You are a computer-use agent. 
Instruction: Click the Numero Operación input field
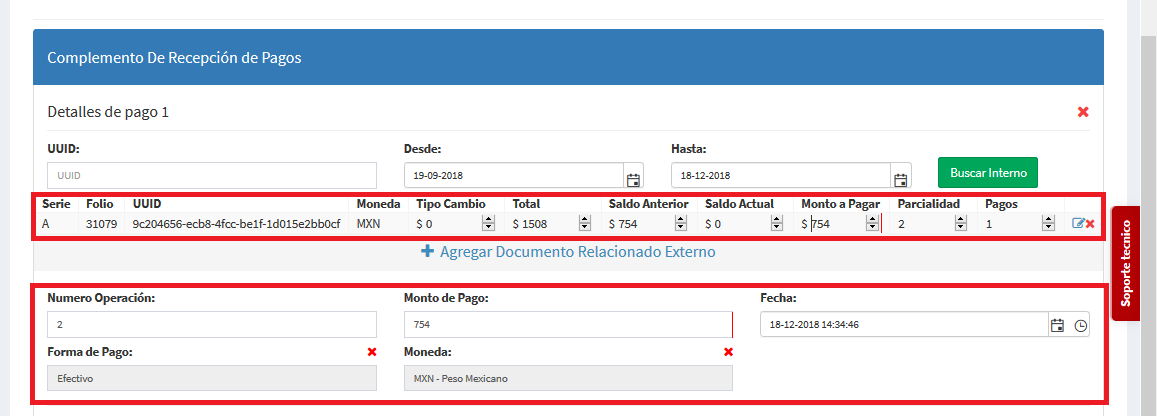[x=212, y=325]
